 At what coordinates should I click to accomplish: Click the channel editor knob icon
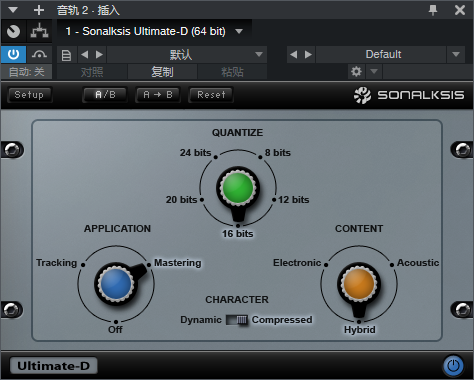pyautogui.click(x=13, y=31)
